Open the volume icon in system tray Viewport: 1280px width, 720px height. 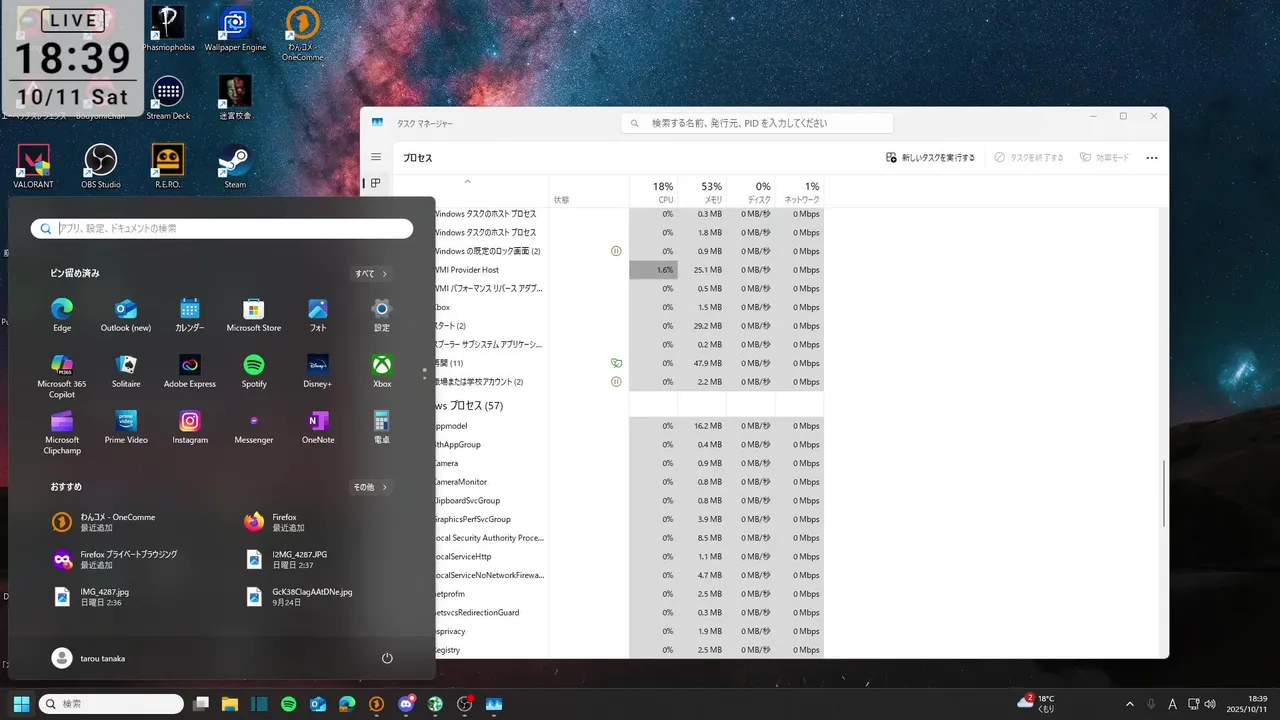coord(1211,704)
